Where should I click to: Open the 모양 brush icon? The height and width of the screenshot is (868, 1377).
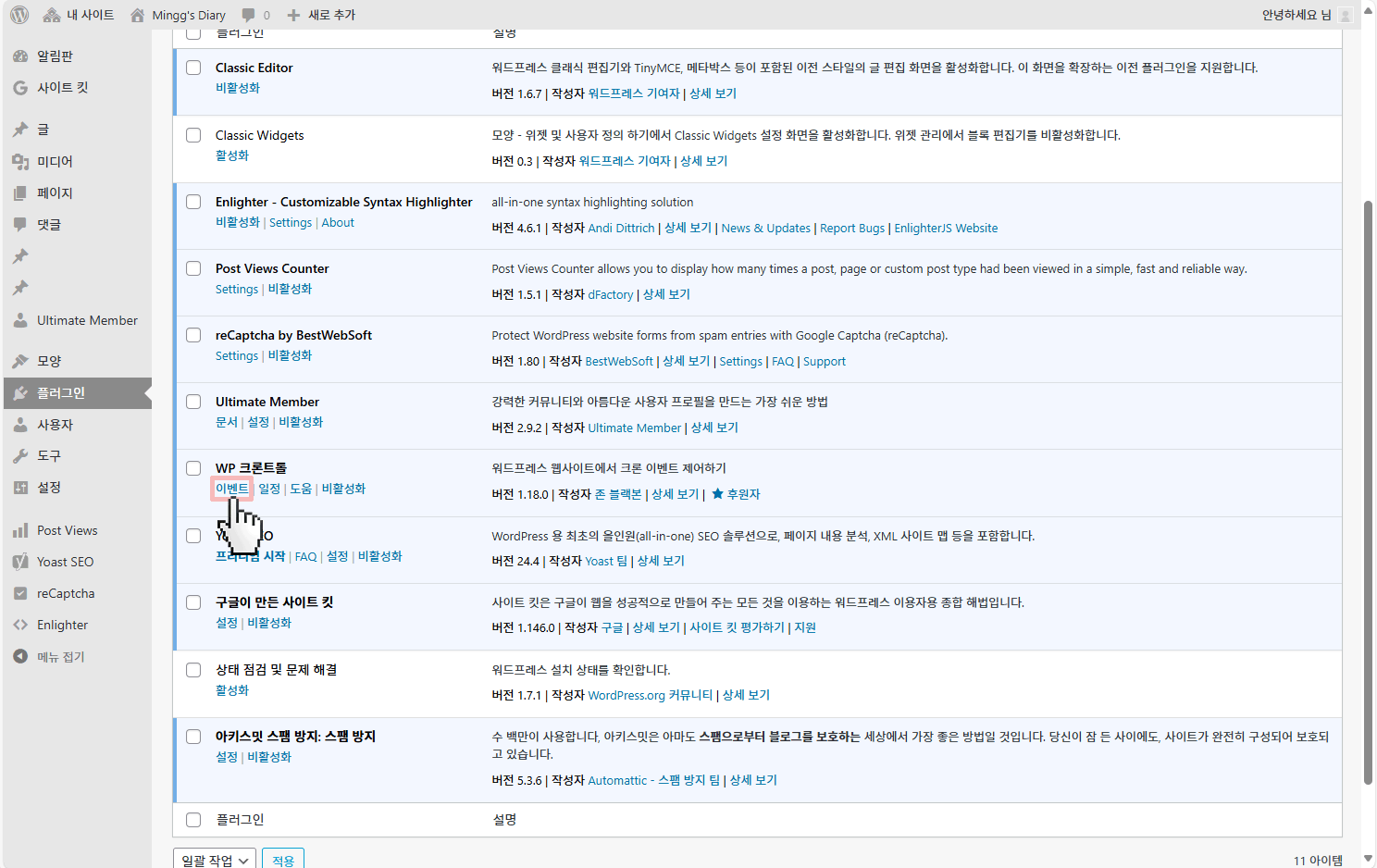pyautogui.click(x=20, y=361)
